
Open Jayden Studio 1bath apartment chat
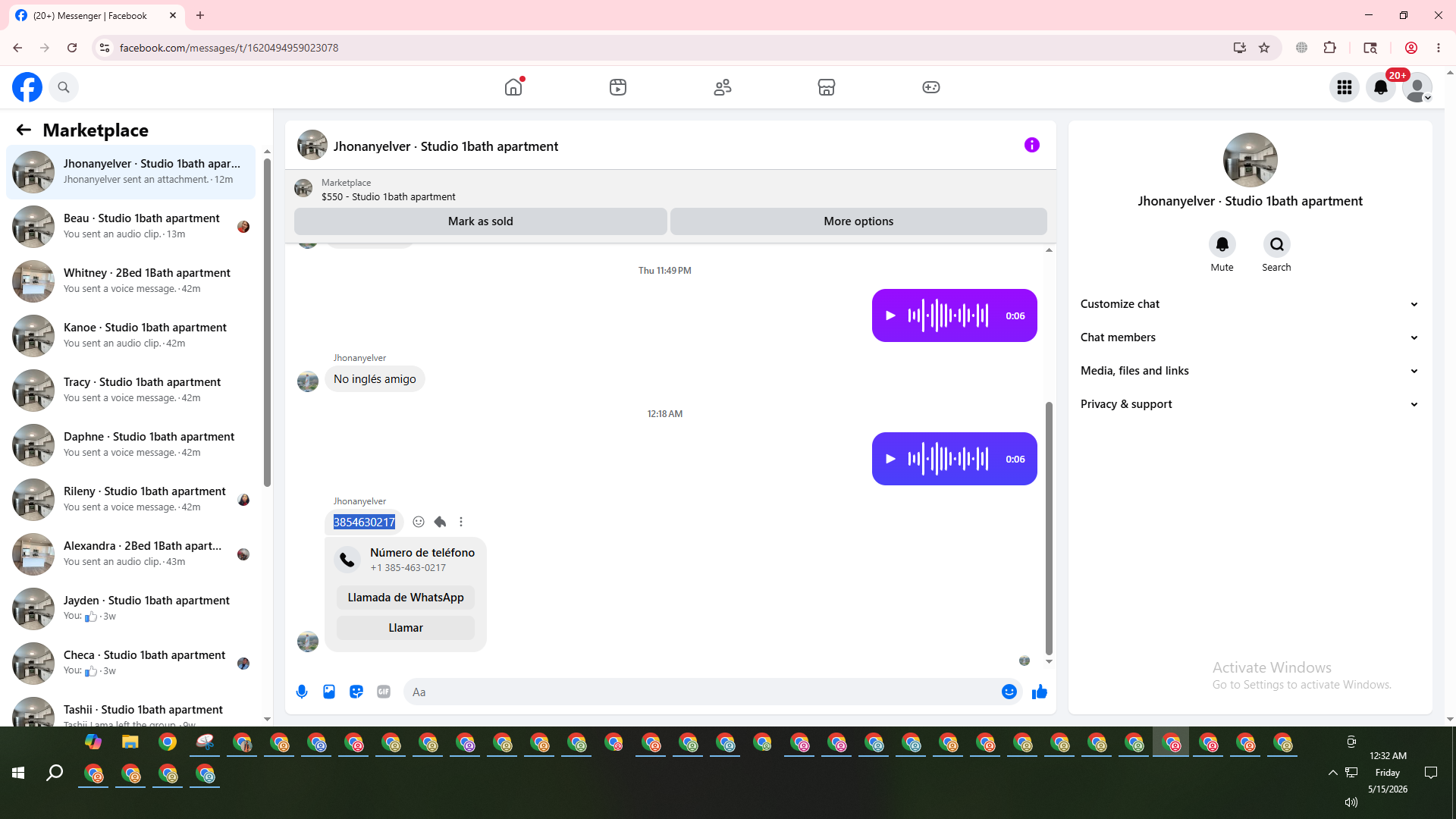tap(131, 609)
